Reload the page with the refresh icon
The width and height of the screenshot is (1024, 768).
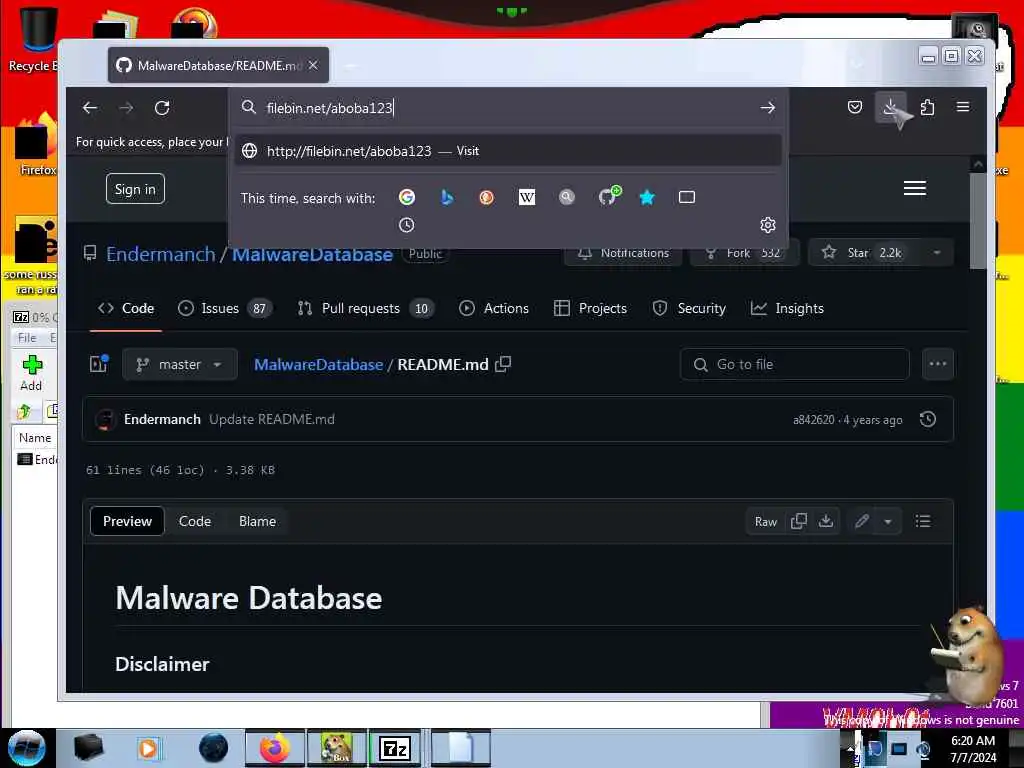pyautogui.click(x=162, y=108)
